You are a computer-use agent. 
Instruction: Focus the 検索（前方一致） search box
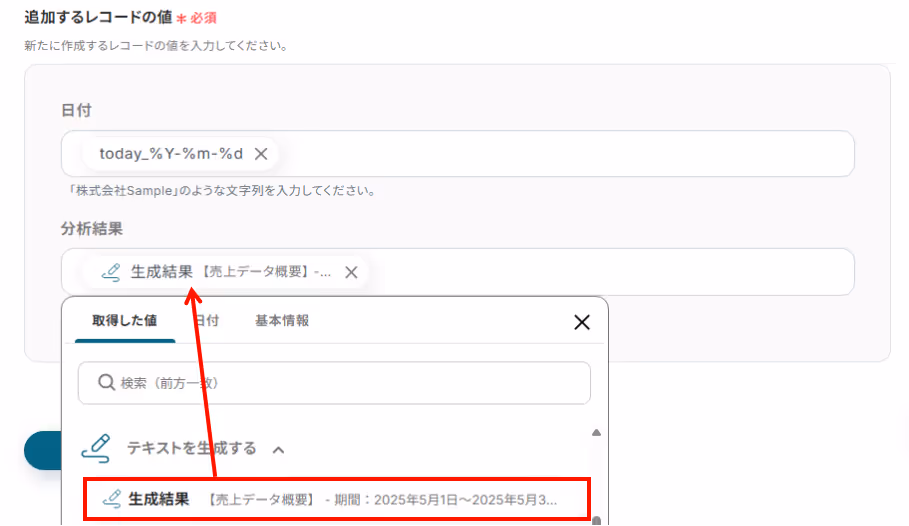point(334,383)
